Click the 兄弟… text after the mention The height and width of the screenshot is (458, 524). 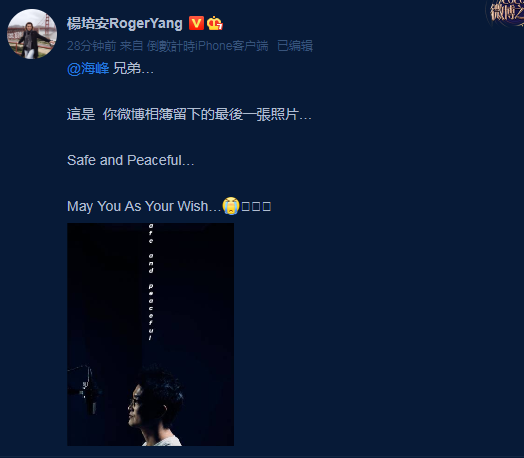133,68
